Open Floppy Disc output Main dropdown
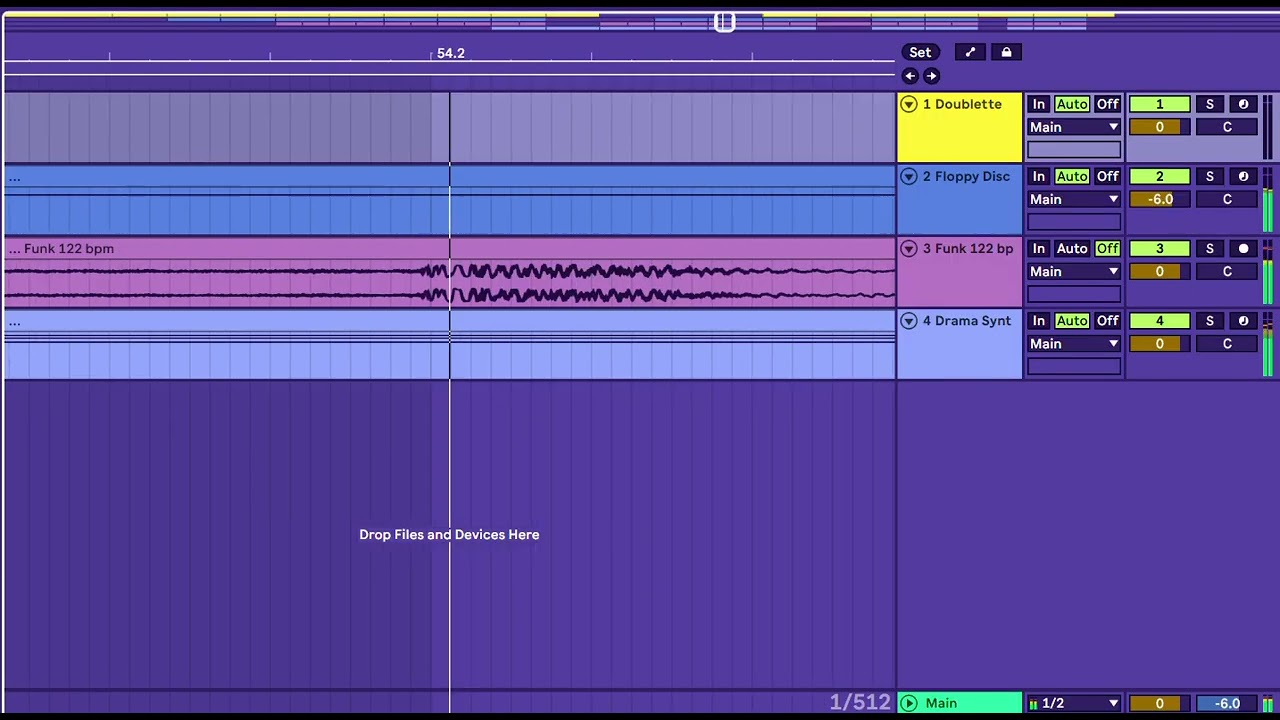1280x720 pixels. 1074,199
